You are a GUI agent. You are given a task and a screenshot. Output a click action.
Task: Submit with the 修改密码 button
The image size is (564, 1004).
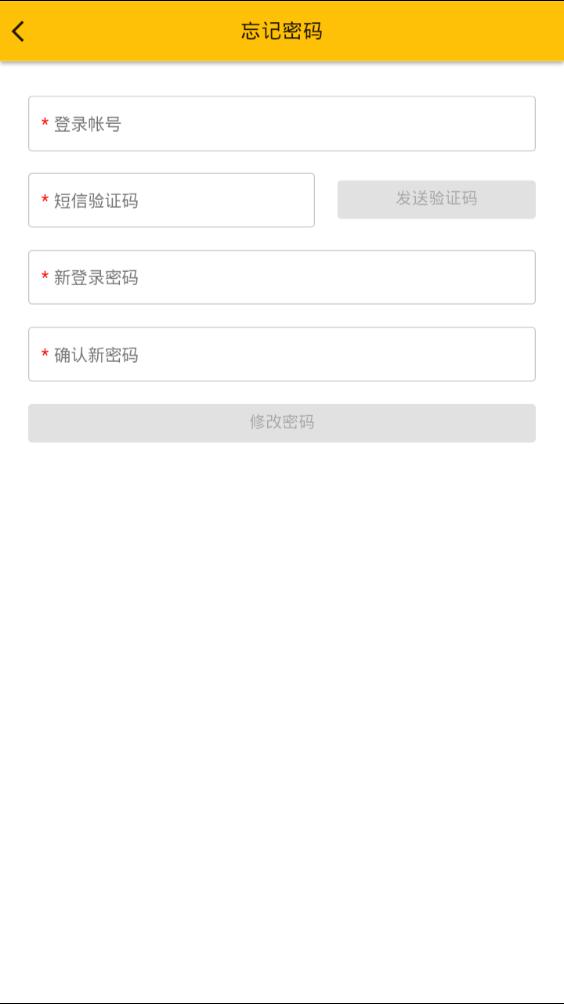(x=282, y=423)
